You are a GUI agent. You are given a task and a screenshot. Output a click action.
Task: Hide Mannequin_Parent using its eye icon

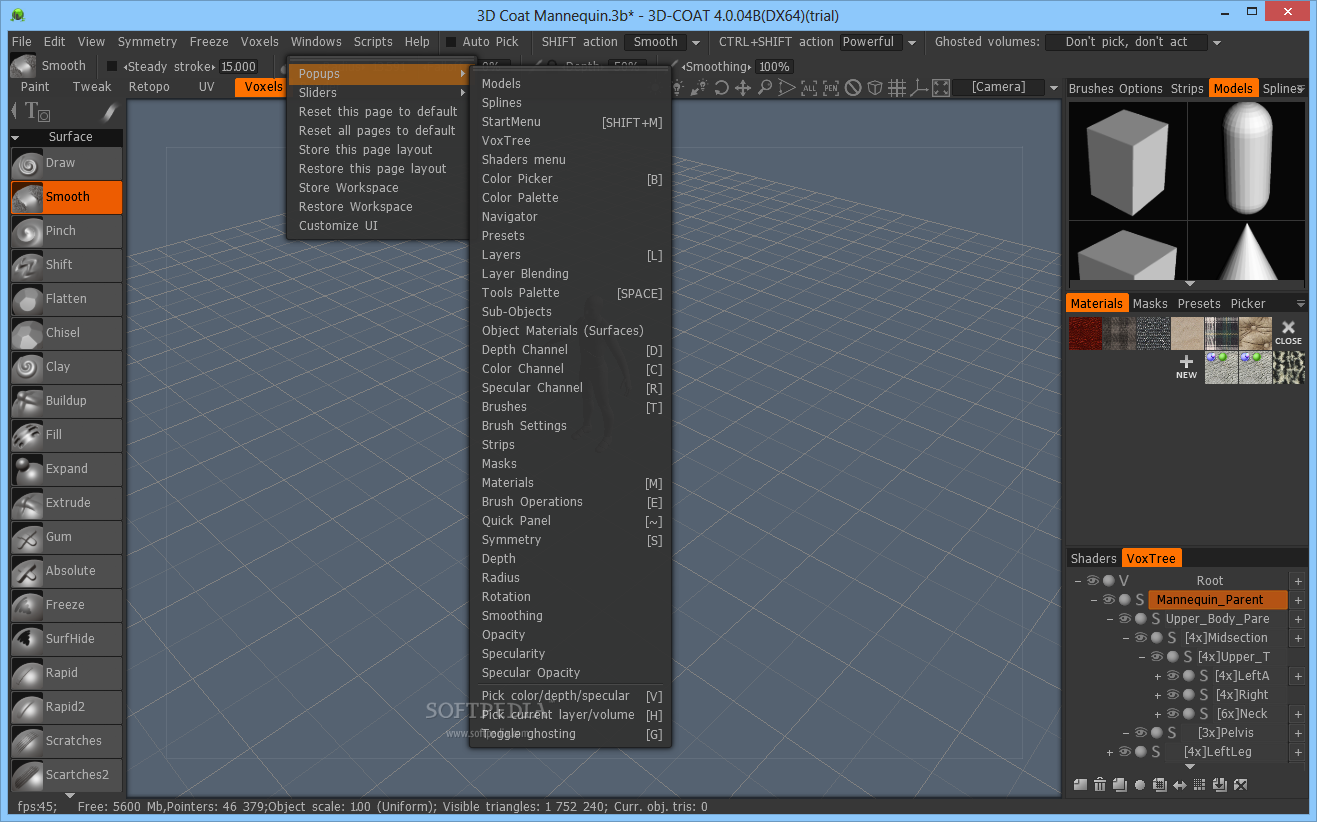click(x=1109, y=600)
